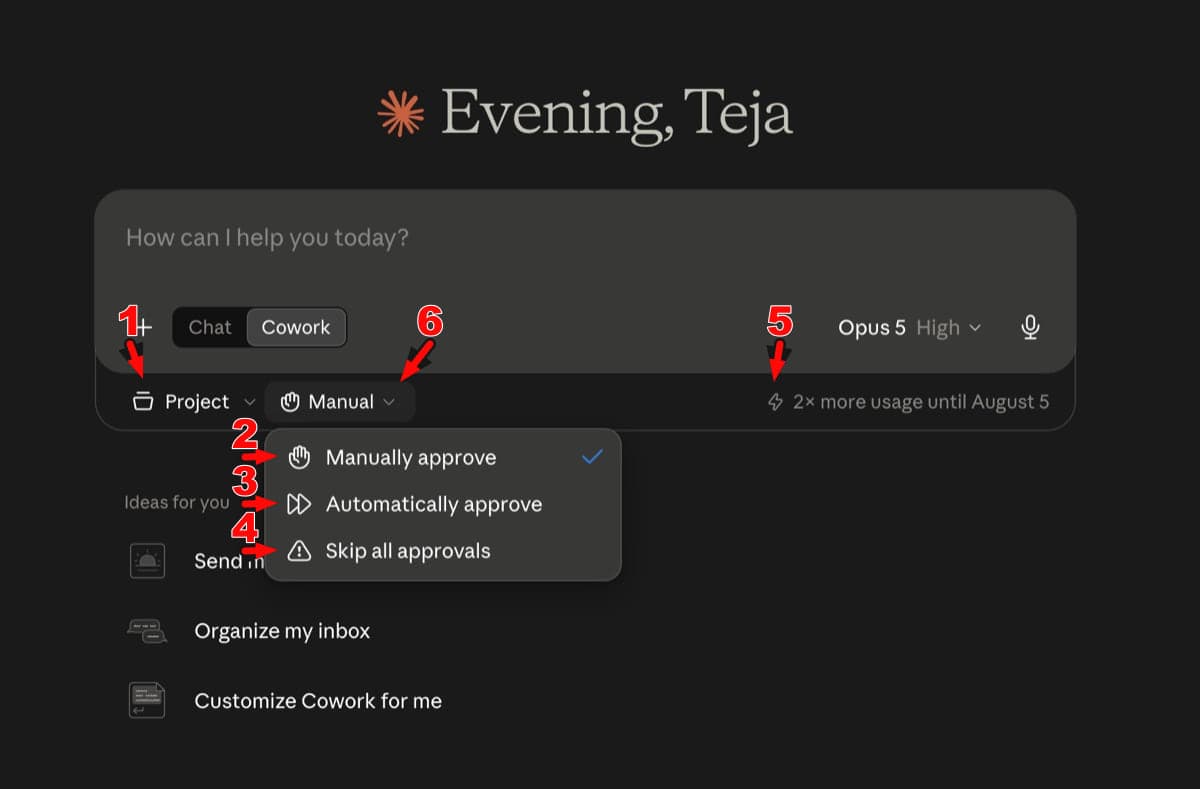Screen dimensions: 1200x789
Task: Select the Cowork mode toggle
Action: click(x=296, y=327)
